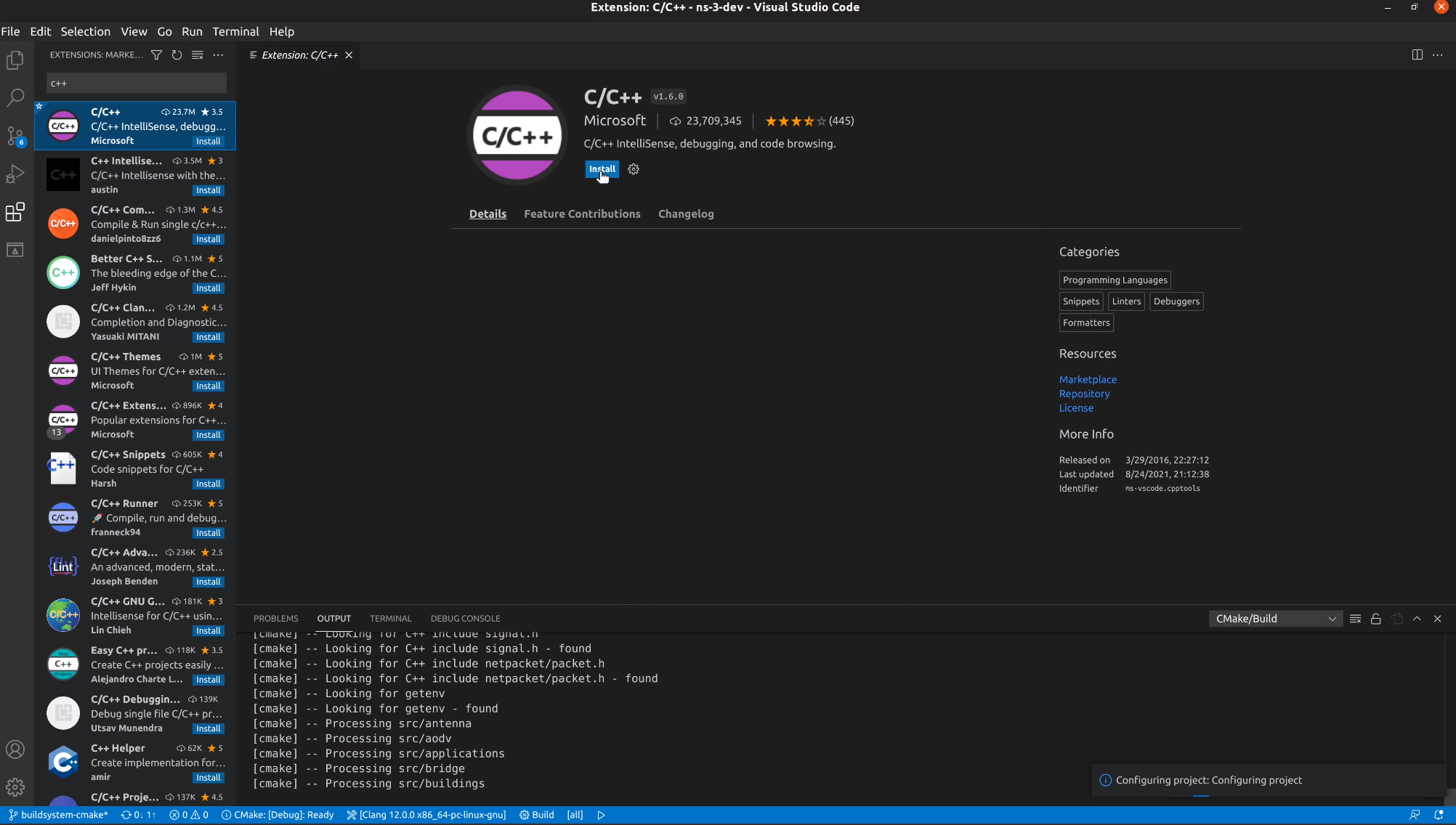Open the CMake/Build output channel dropdown
This screenshot has height=825, width=1456.
coord(1276,619)
